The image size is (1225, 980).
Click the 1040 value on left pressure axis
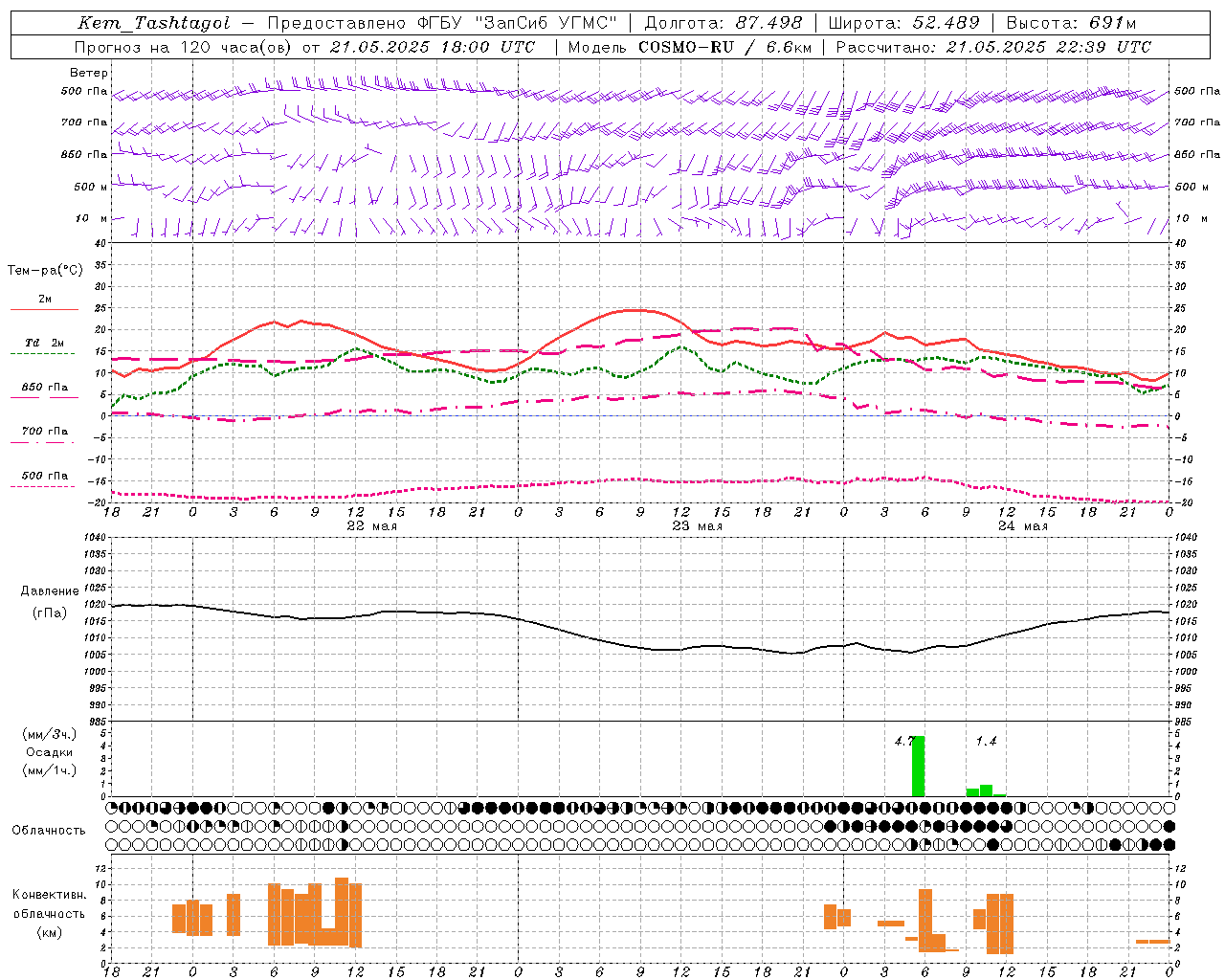(x=97, y=537)
